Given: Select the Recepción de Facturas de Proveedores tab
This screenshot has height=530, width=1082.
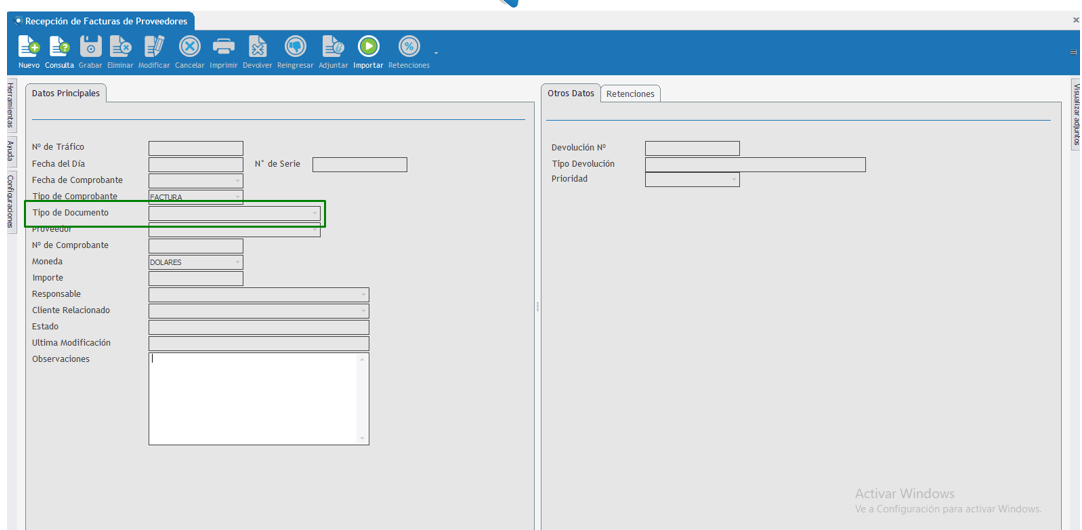Looking at the screenshot, I should coord(101,21).
